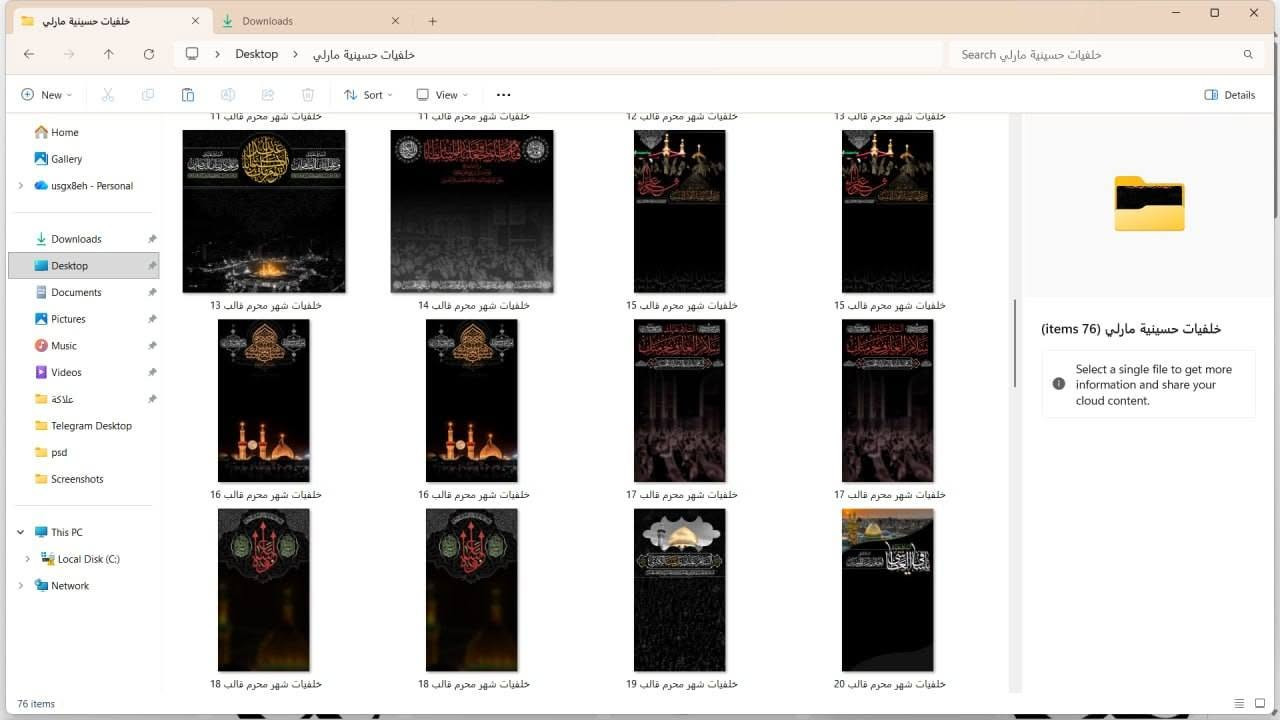
Task: Open the New dropdown menu
Action: 46,95
